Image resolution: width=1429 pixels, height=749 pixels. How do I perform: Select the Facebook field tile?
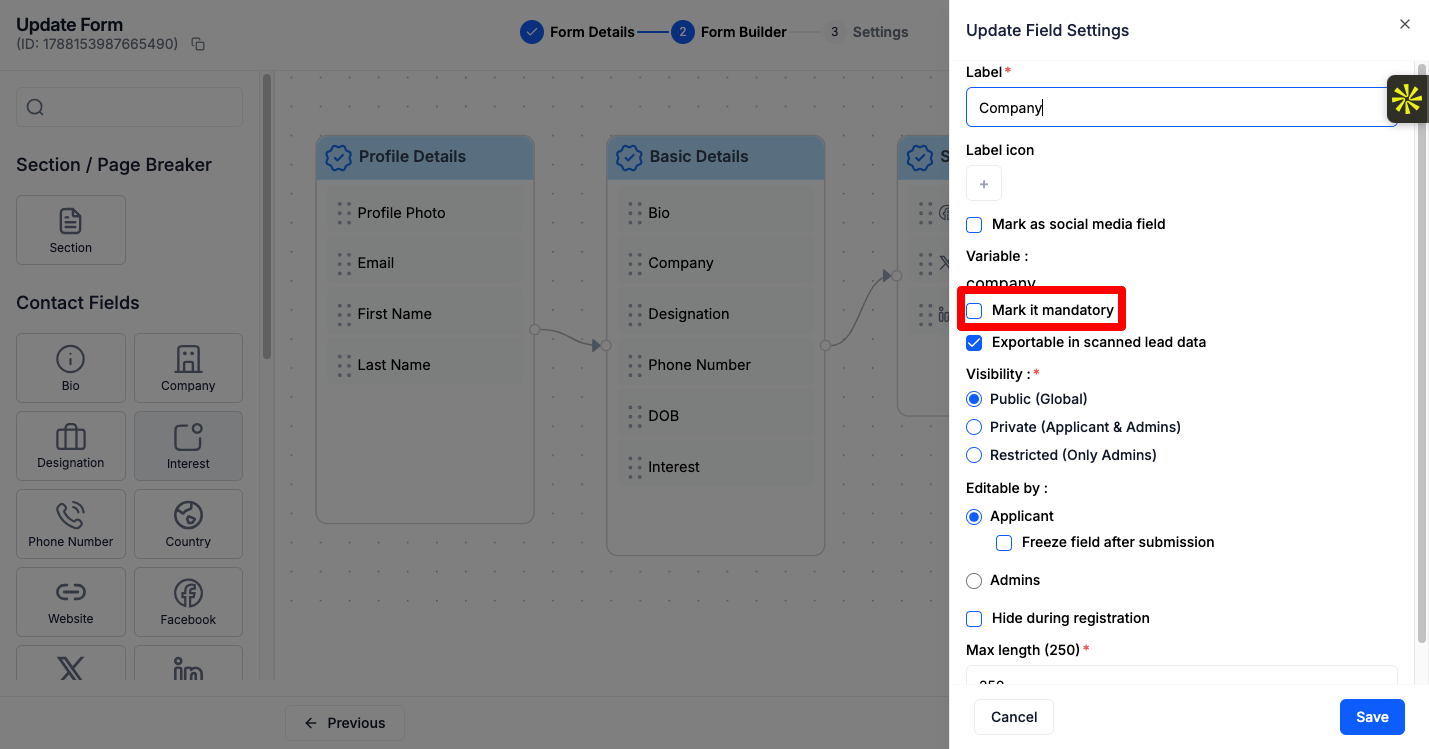[x=188, y=602]
